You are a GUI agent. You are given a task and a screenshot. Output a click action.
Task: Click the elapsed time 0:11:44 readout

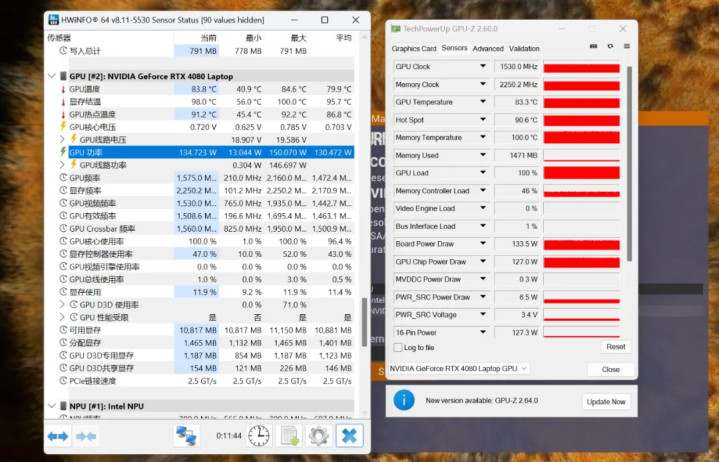(229, 435)
